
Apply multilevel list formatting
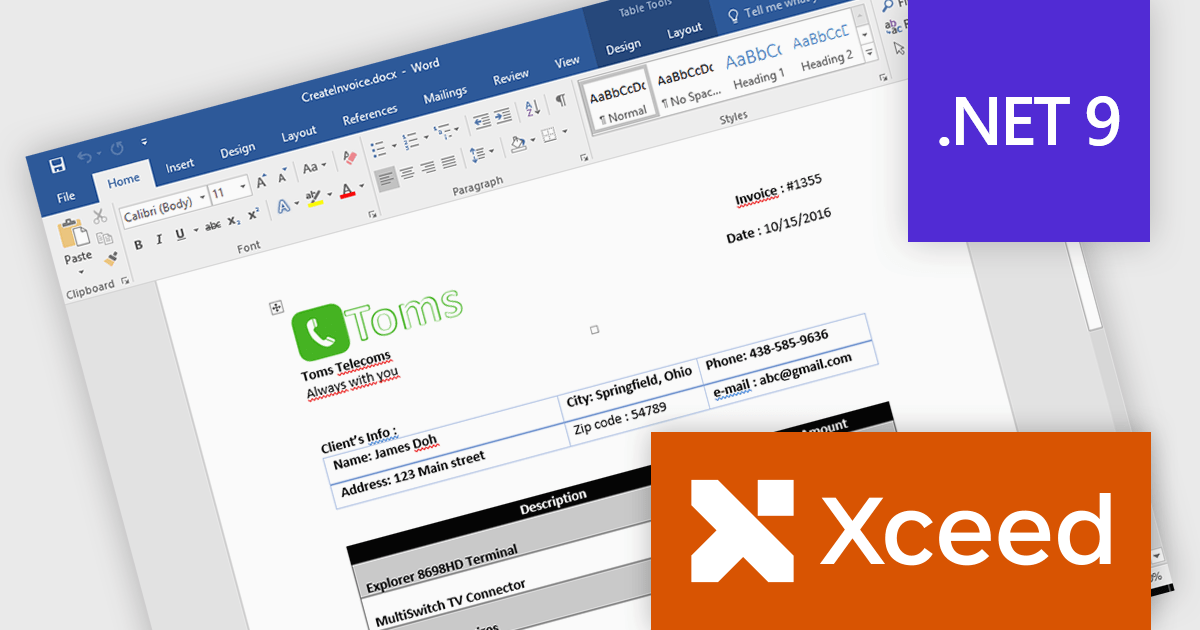tap(442, 131)
